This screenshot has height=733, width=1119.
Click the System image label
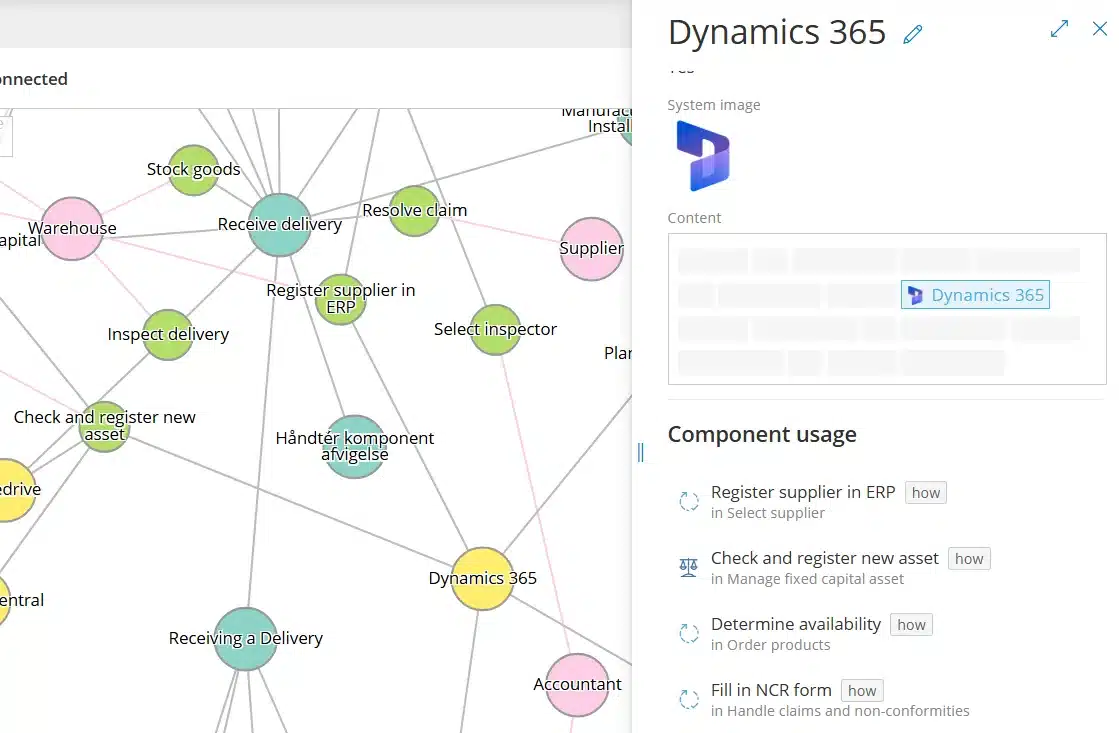[x=714, y=105]
